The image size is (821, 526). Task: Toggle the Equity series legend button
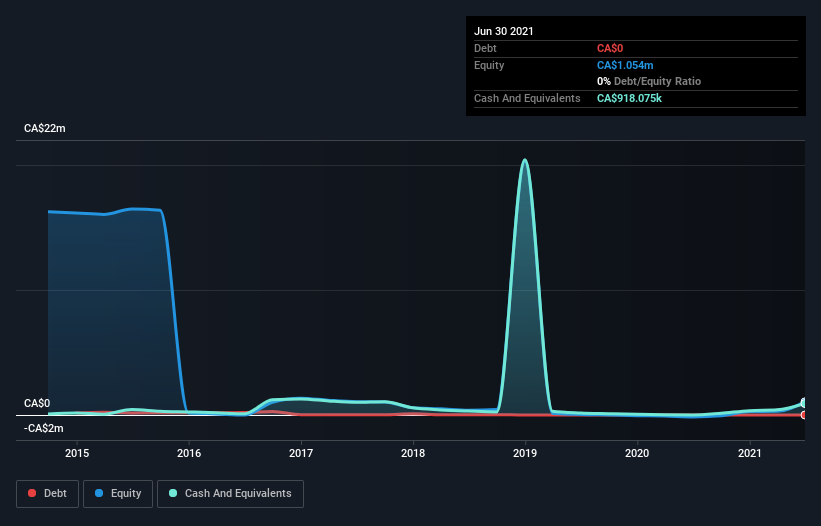[118, 494]
